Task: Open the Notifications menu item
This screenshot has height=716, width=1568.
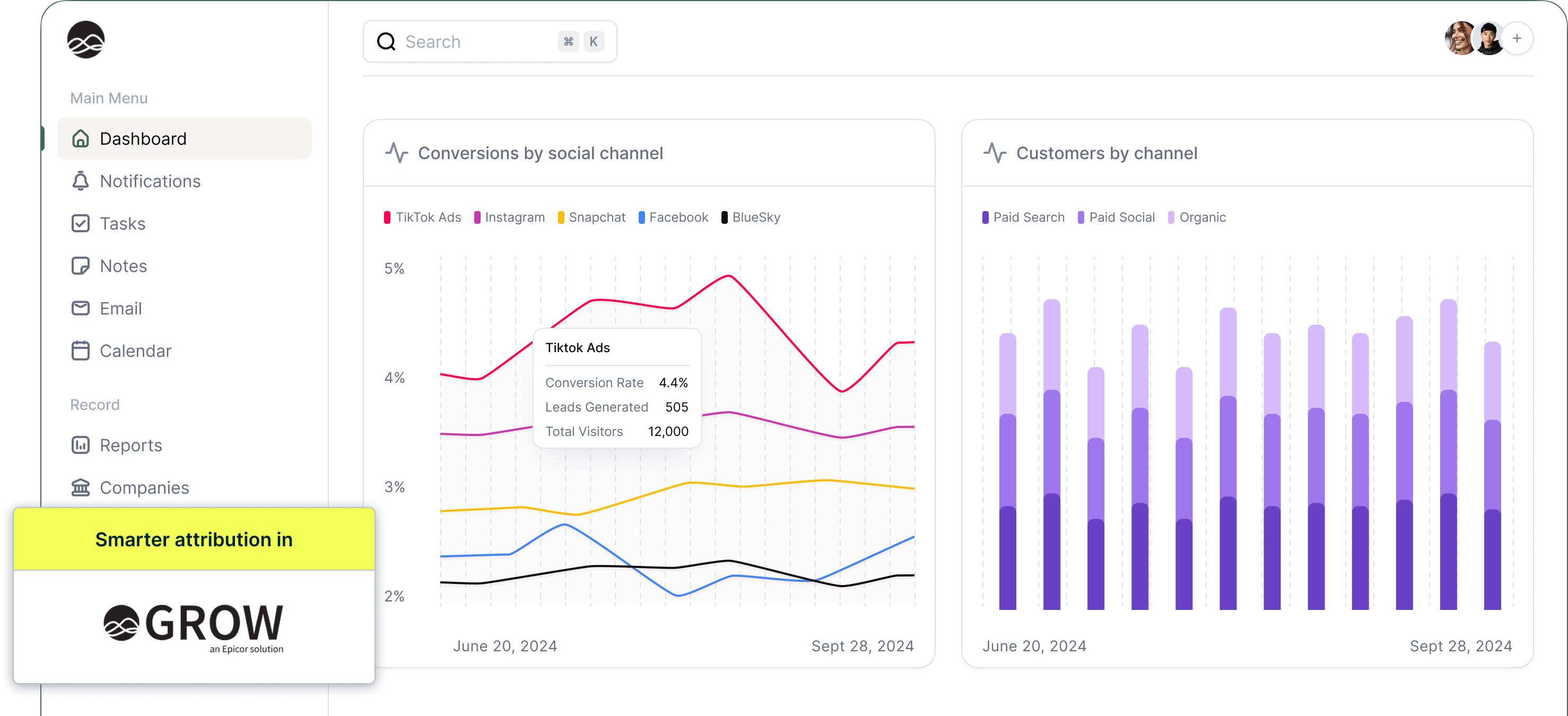Action: tap(150, 181)
